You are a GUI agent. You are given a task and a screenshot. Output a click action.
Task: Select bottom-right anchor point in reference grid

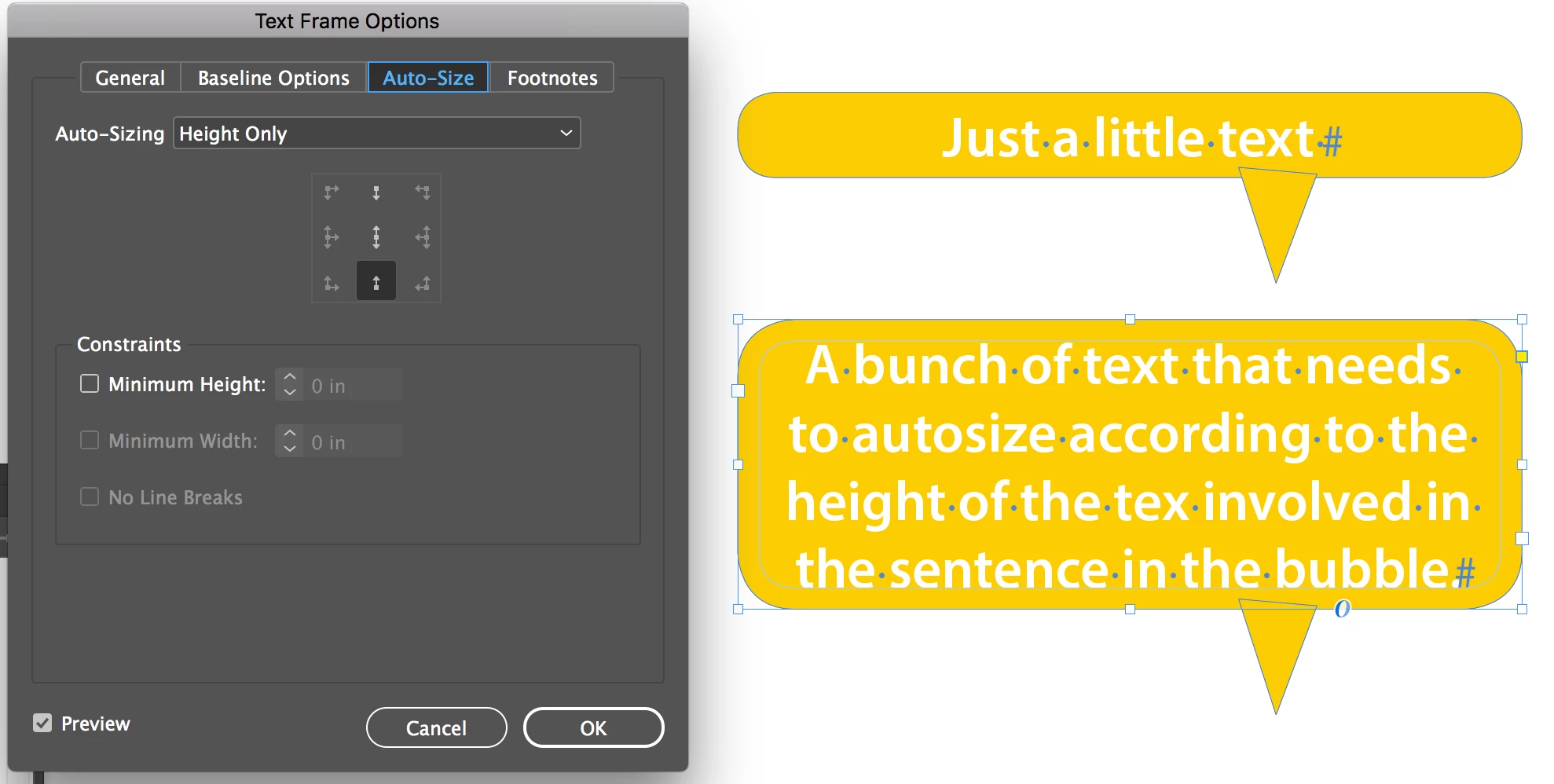tap(423, 283)
